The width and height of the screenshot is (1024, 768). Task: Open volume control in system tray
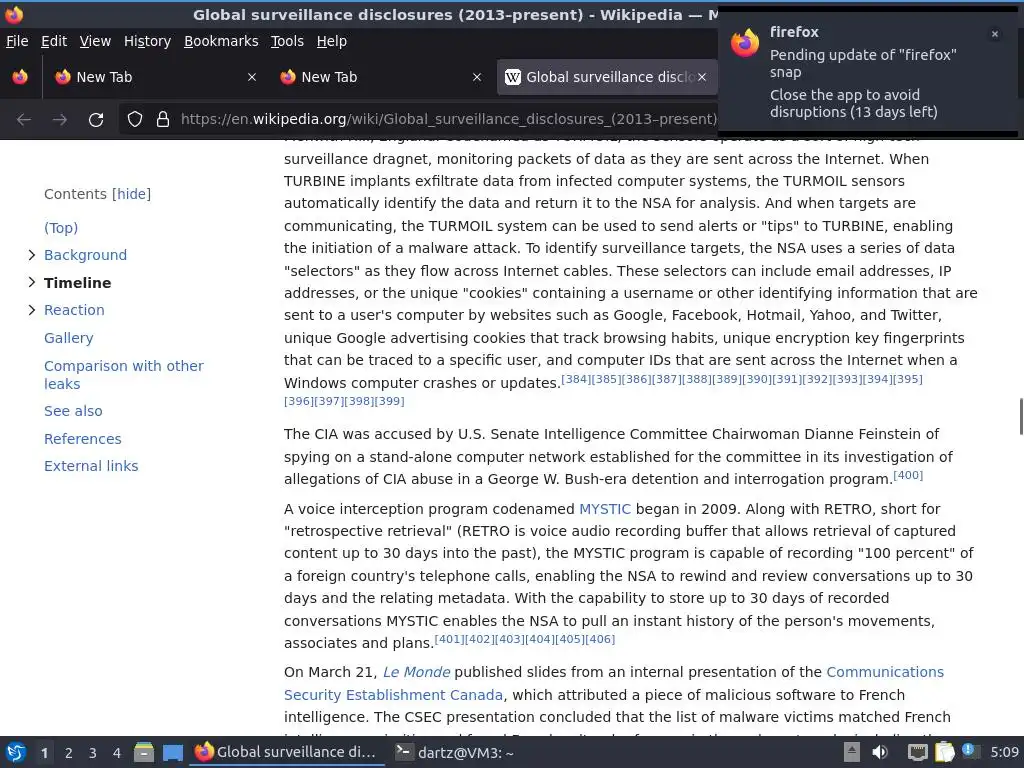click(x=880, y=752)
